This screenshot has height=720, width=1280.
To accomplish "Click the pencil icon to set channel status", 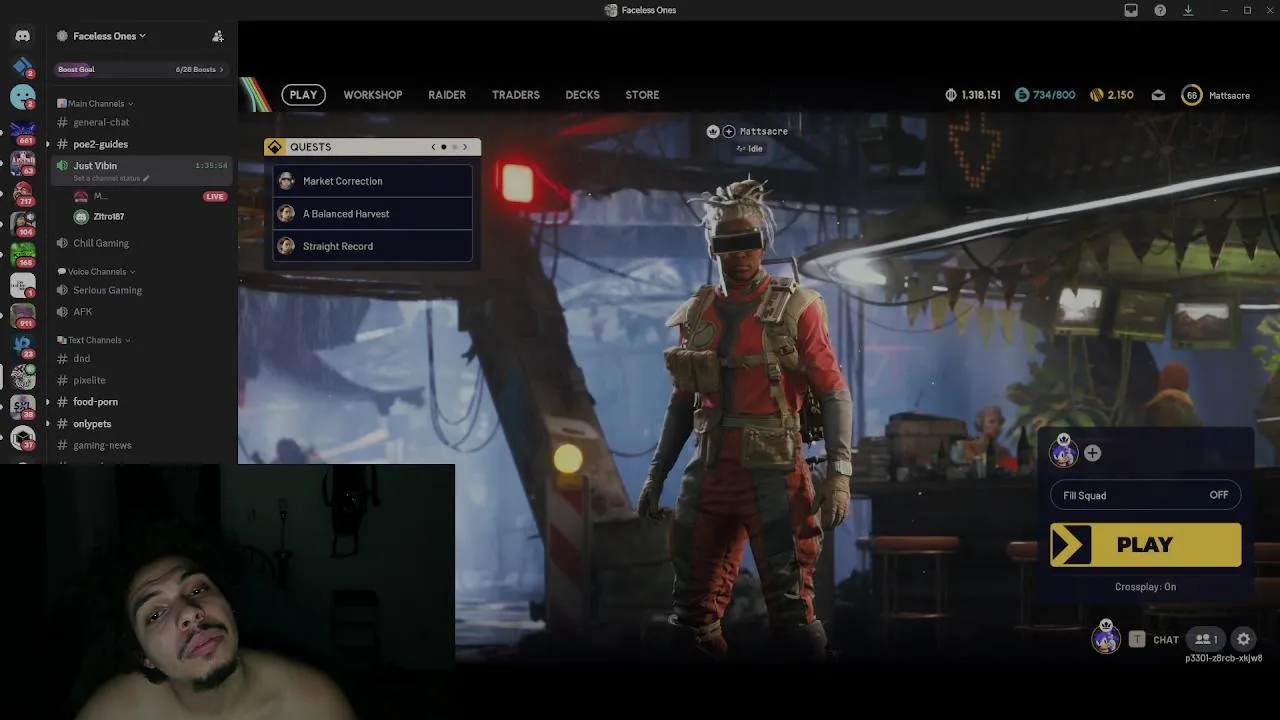I will pyautogui.click(x=146, y=178).
